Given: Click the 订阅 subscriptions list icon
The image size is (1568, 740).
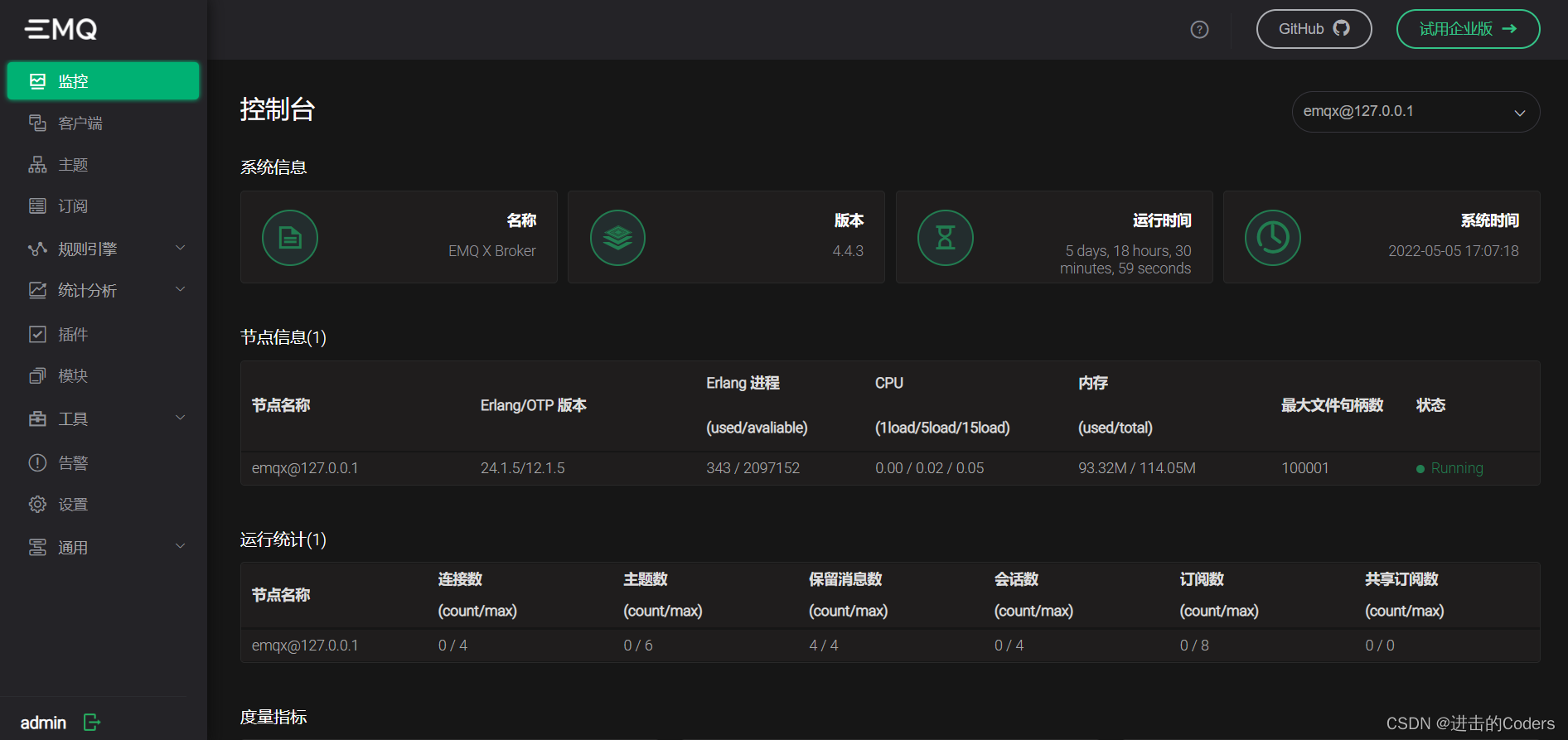Looking at the screenshot, I should pos(37,206).
